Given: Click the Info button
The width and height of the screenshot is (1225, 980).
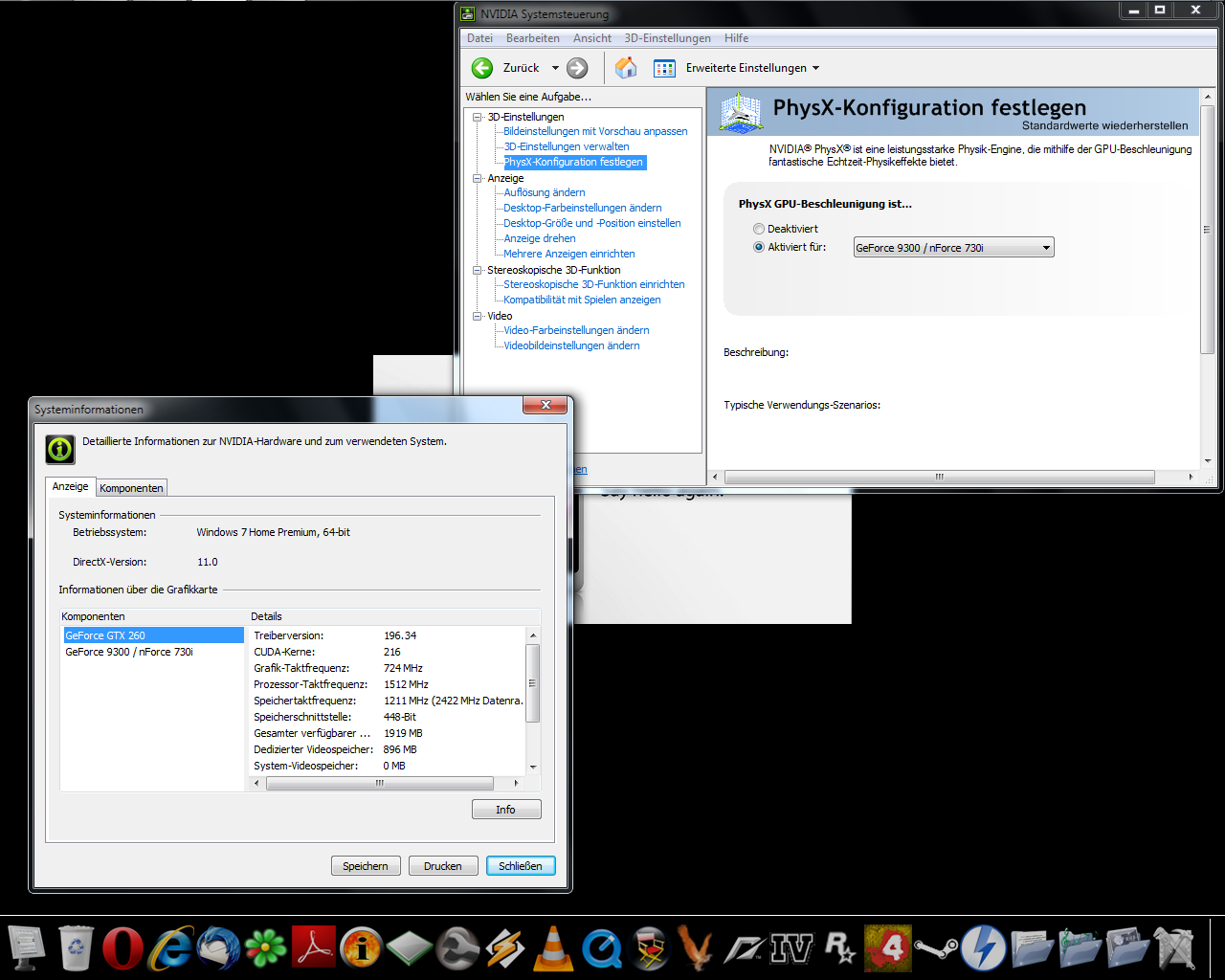Looking at the screenshot, I should (506, 810).
